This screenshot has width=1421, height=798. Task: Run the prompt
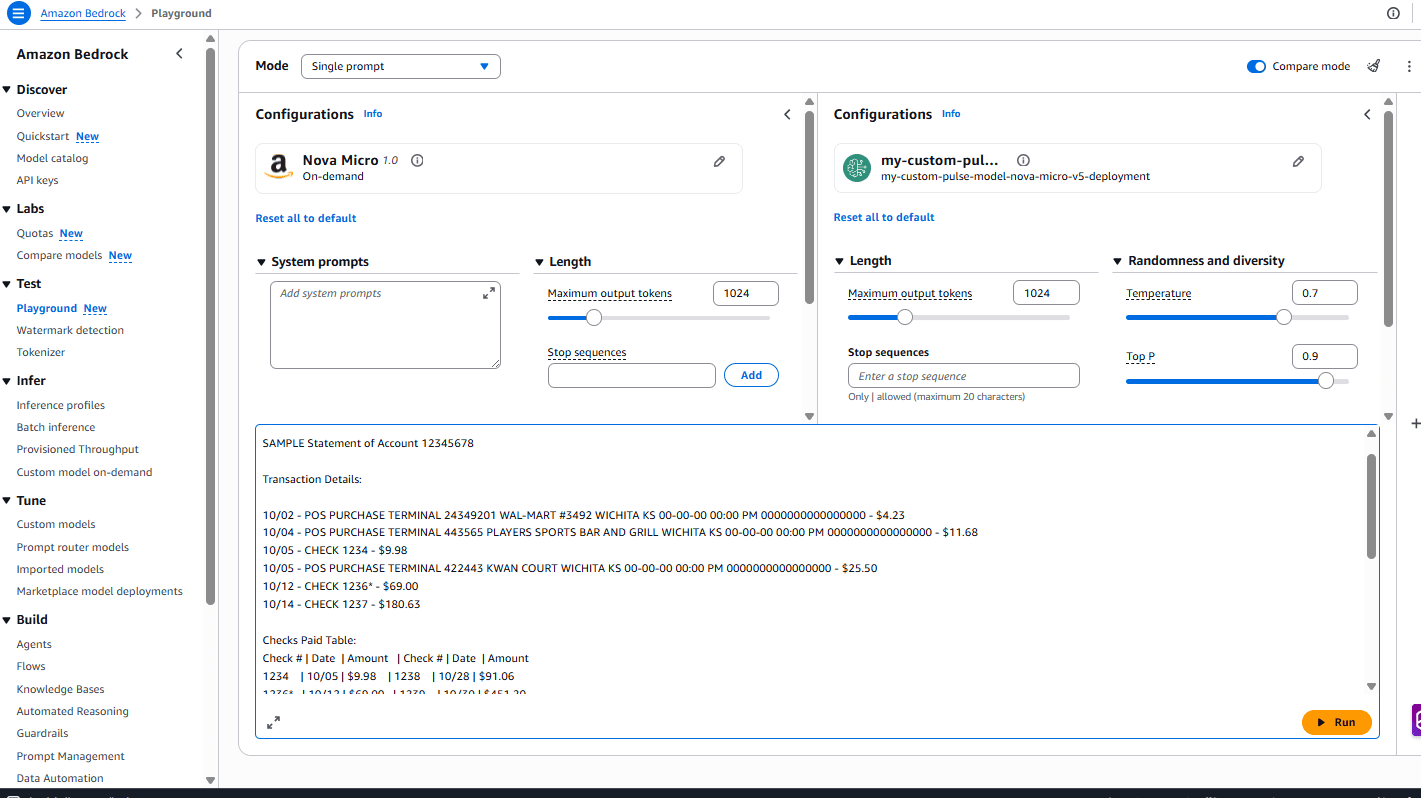point(1337,722)
